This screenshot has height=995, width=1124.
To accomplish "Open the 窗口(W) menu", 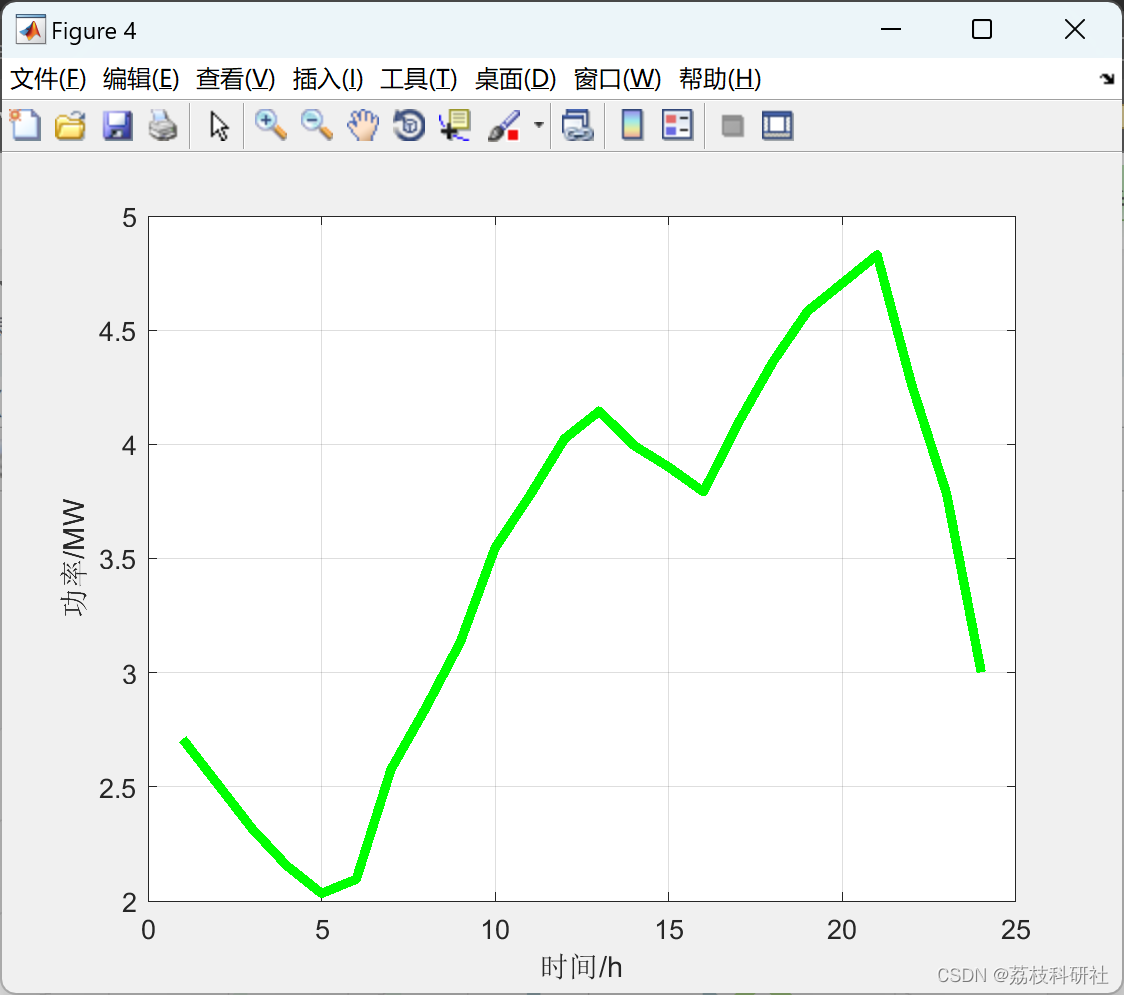I will click(617, 79).
